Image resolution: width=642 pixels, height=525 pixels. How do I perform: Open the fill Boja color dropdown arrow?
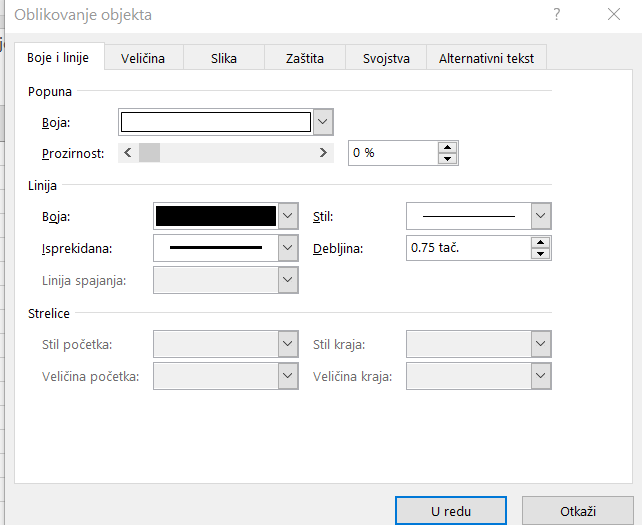(x=323, y=122)
